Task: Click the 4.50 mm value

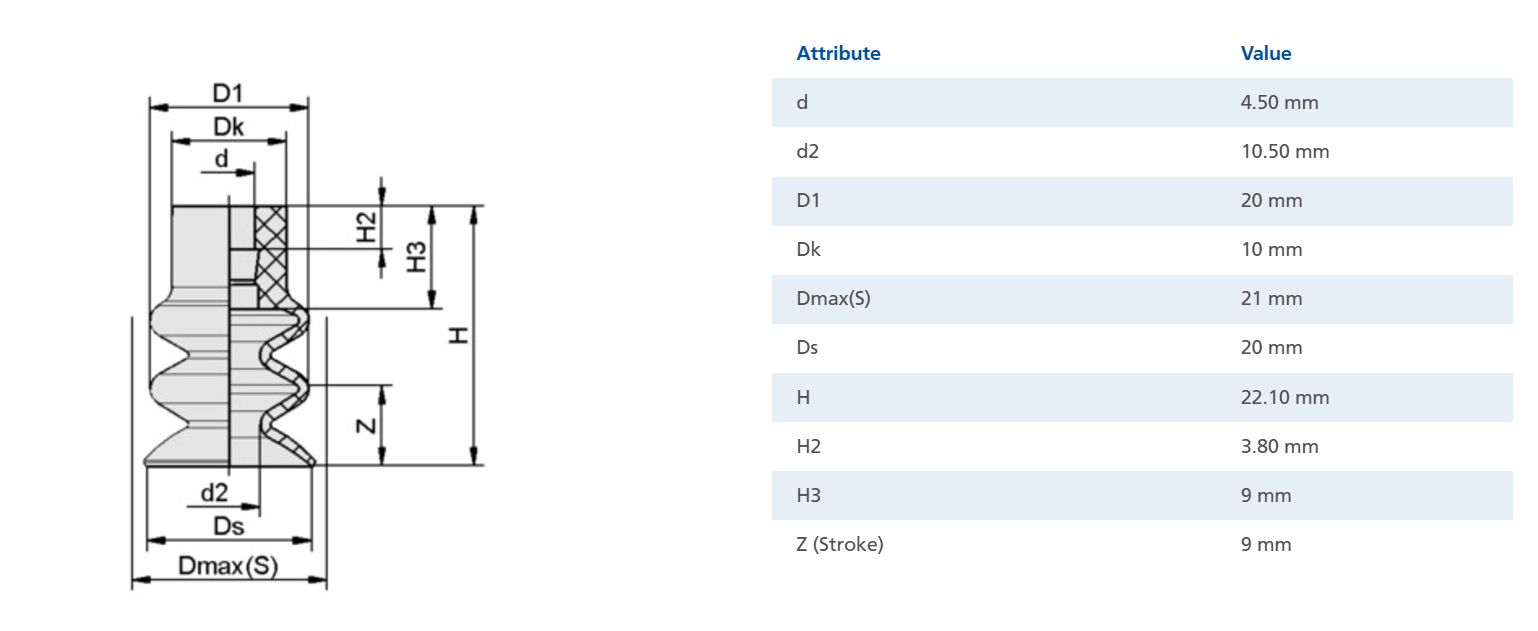Action: pos(1279,102)
